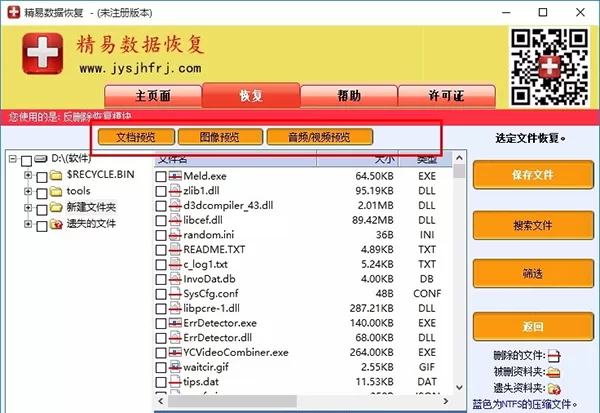Click the red cross app logo
Screen dimensions: 600x413
(42, 53)
